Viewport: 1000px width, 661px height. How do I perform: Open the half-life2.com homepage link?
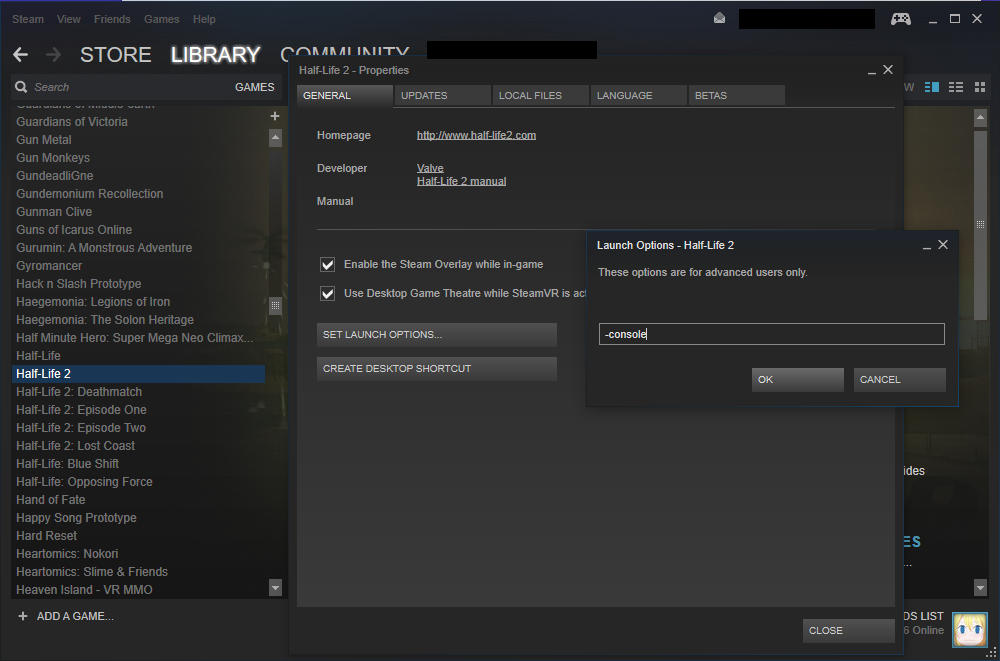[x=476, y=135]
